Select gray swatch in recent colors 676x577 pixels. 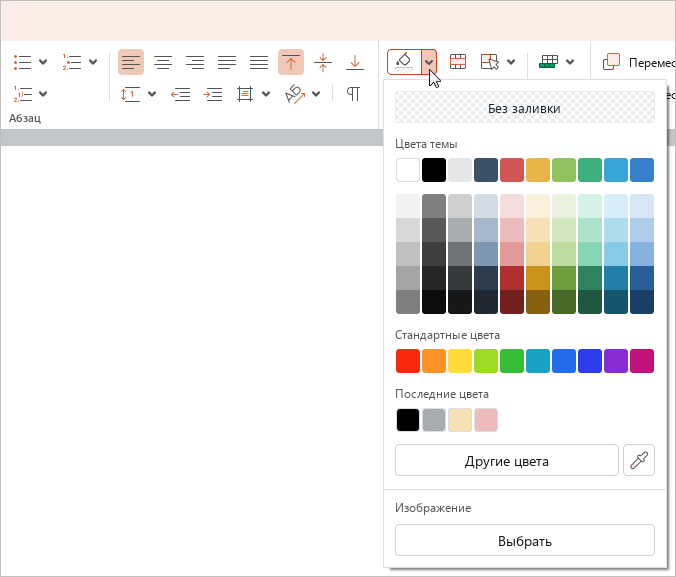click(434, 420)
